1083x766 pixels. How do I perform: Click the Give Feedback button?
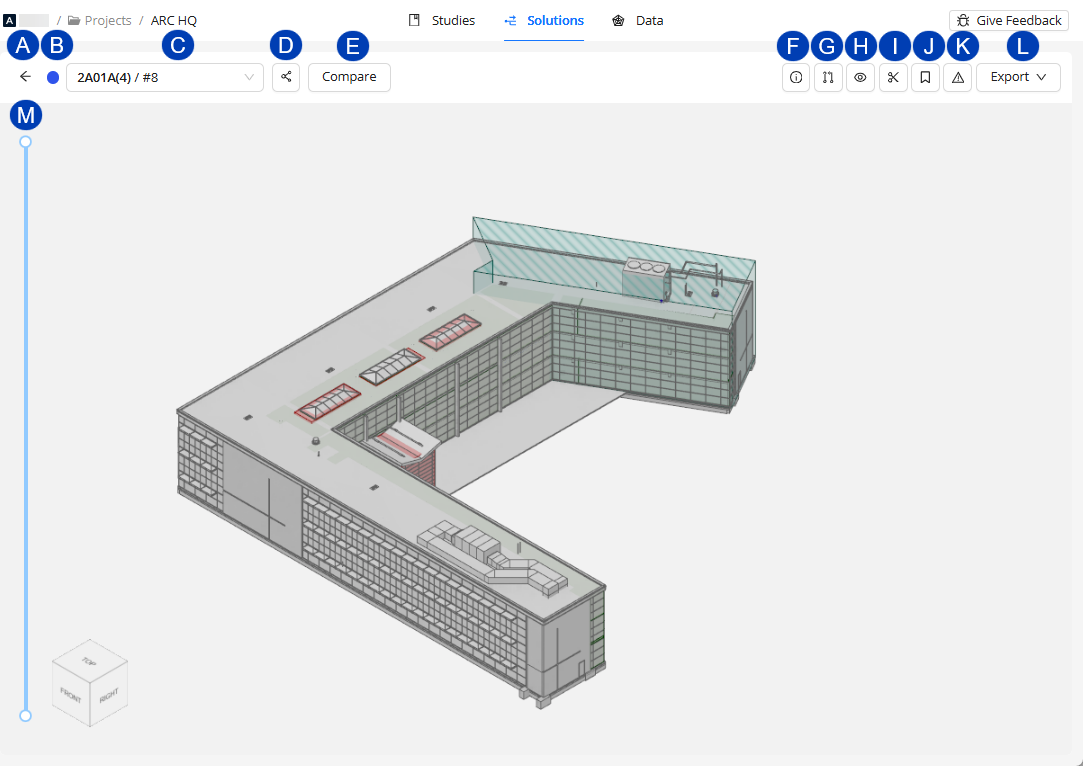[1009, 21]
